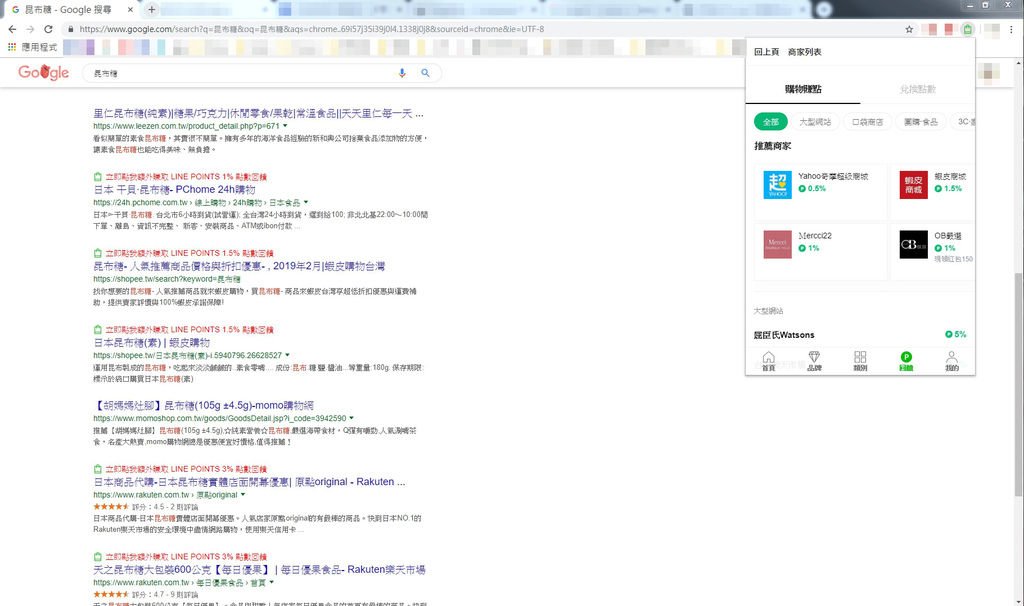
Task: Click LINE POINTS 3% badge above 日本商品代購 result
Action: pyautogui.click(x=180, y=469)
